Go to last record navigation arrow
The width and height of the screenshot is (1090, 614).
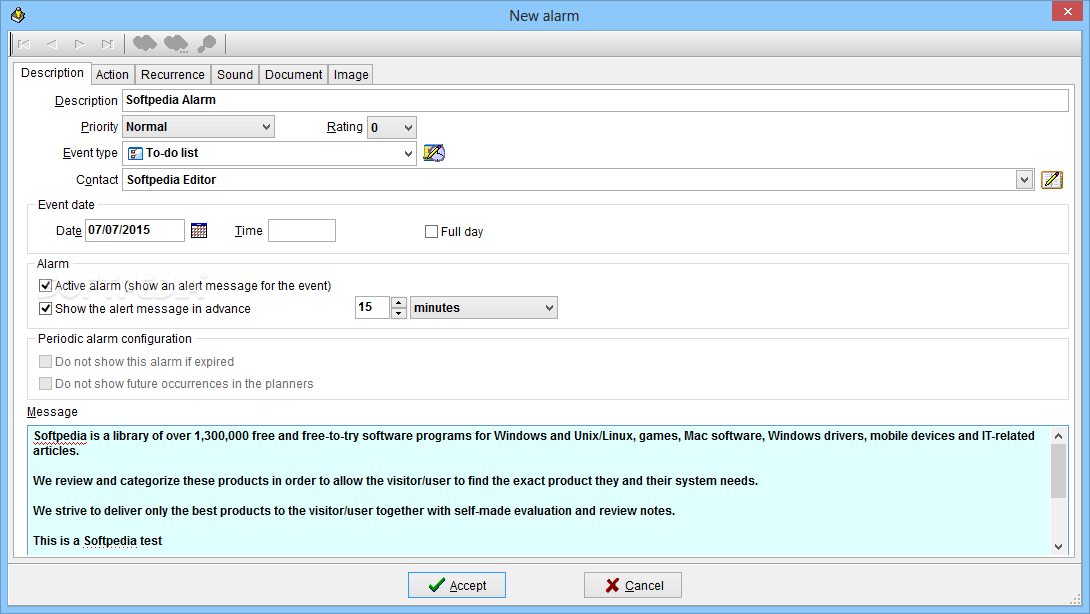107,44
